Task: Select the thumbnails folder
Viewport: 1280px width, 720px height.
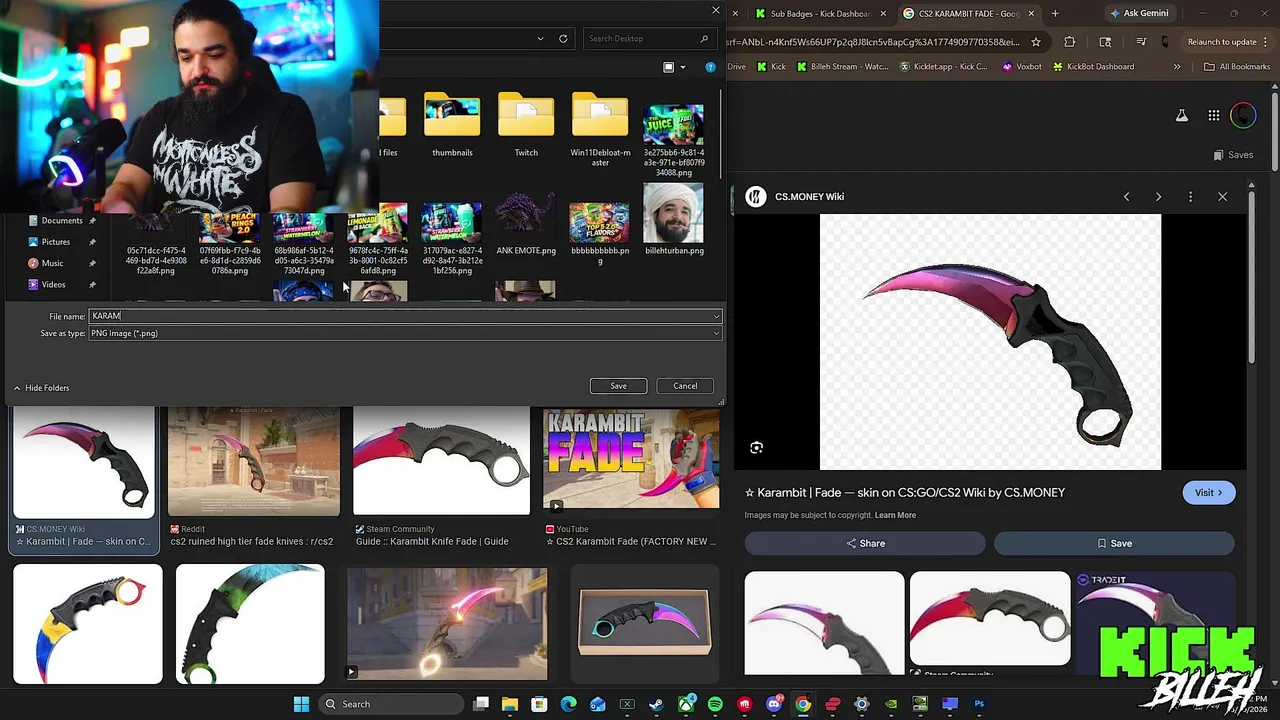Action: tap(452, 125)
